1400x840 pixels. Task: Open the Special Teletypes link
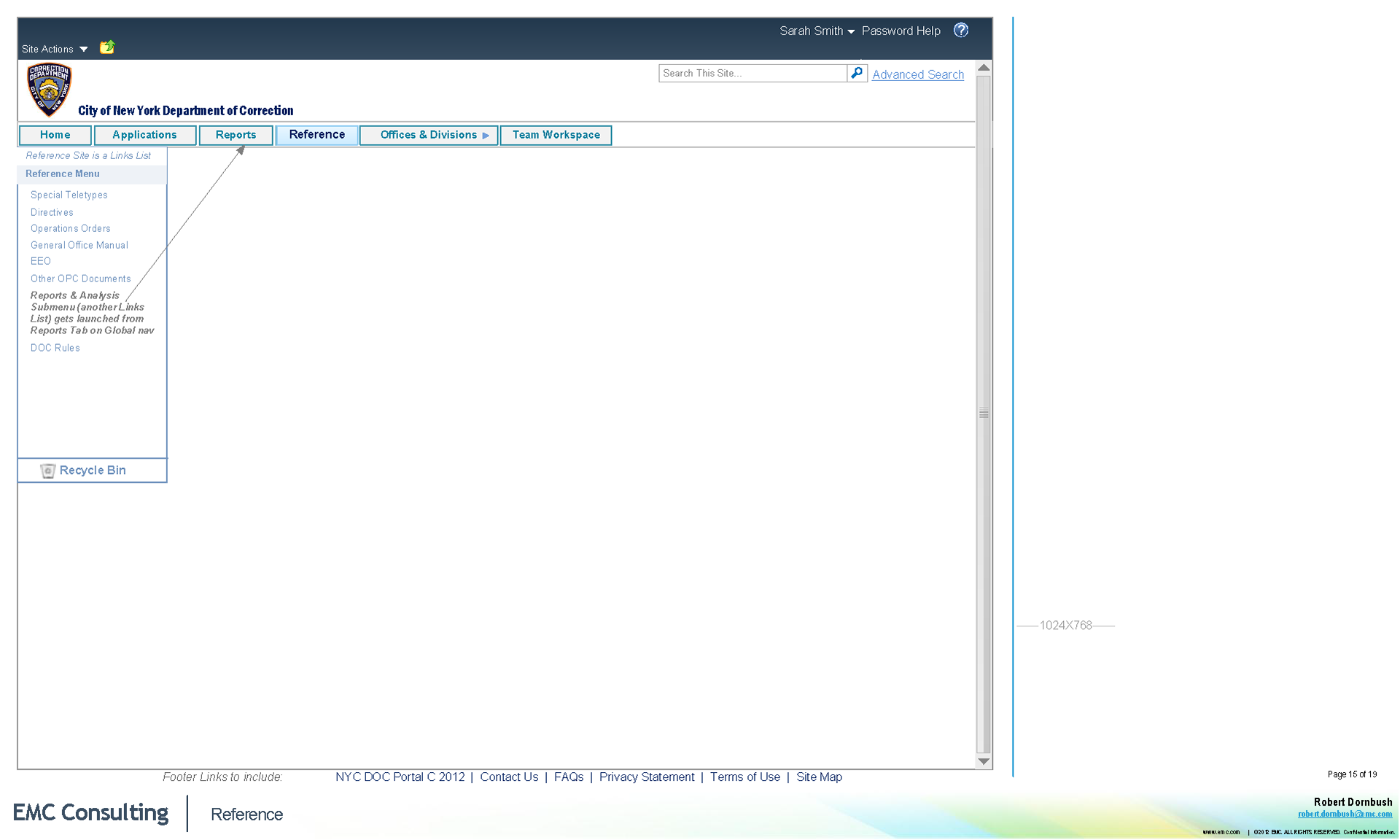pos(69,195)
